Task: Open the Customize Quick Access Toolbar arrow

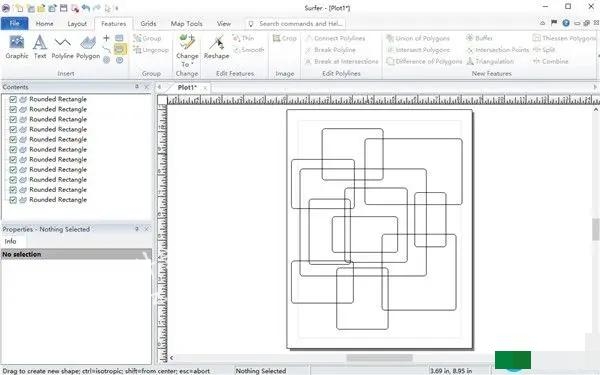Action: (x=117, y=8)
